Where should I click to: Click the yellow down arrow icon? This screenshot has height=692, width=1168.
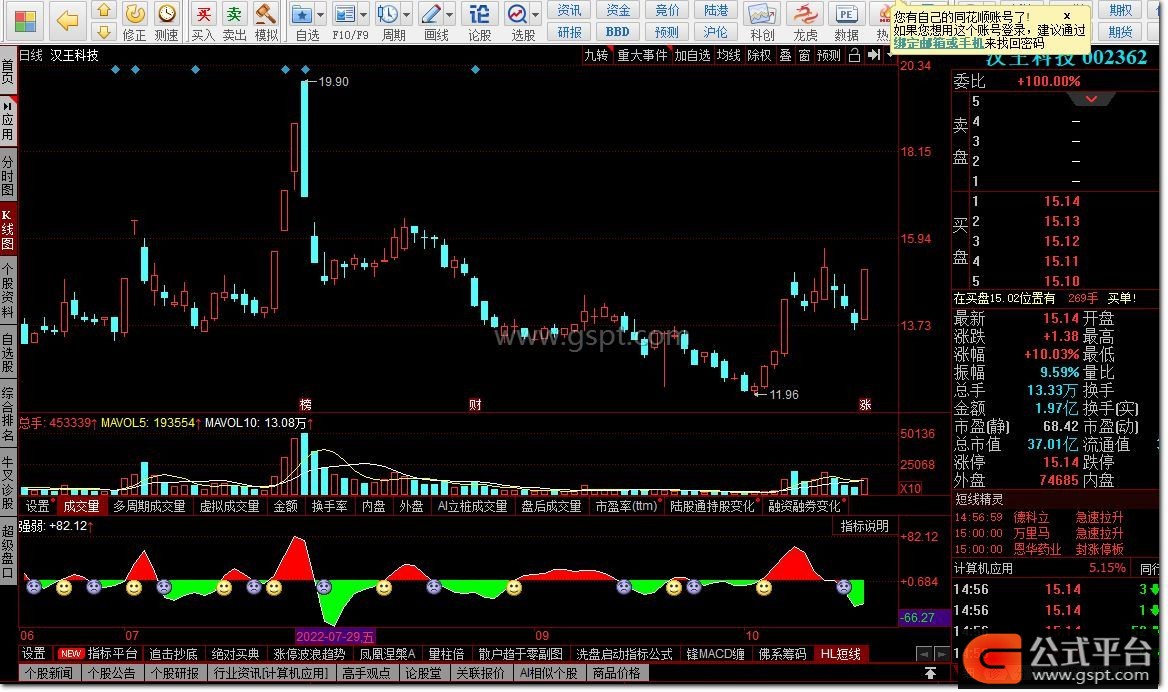[104, 32]
